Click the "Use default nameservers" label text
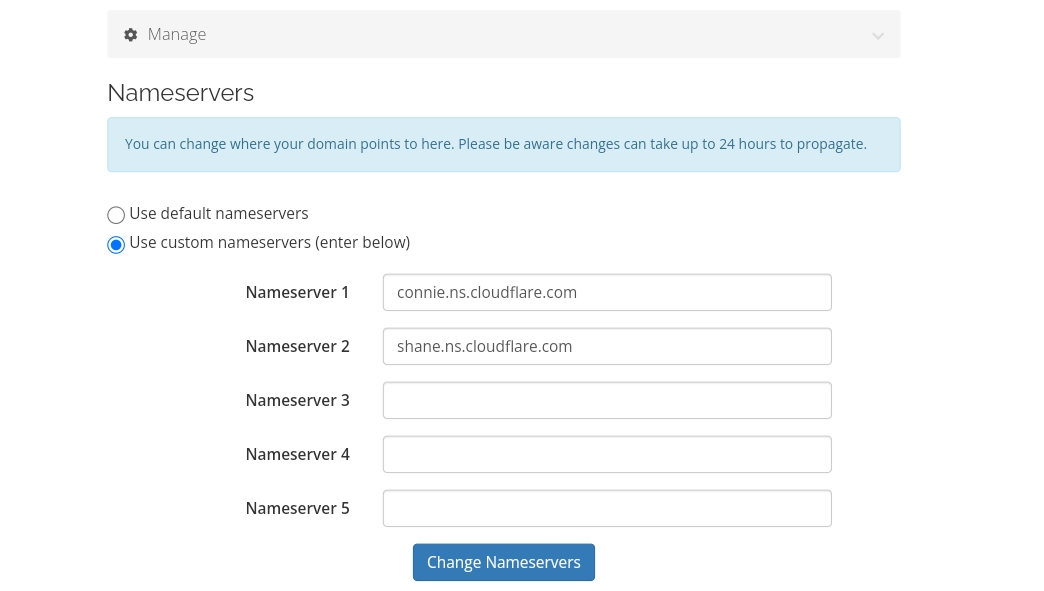The width and height of the screenshot is (1044, 591). 219,213
